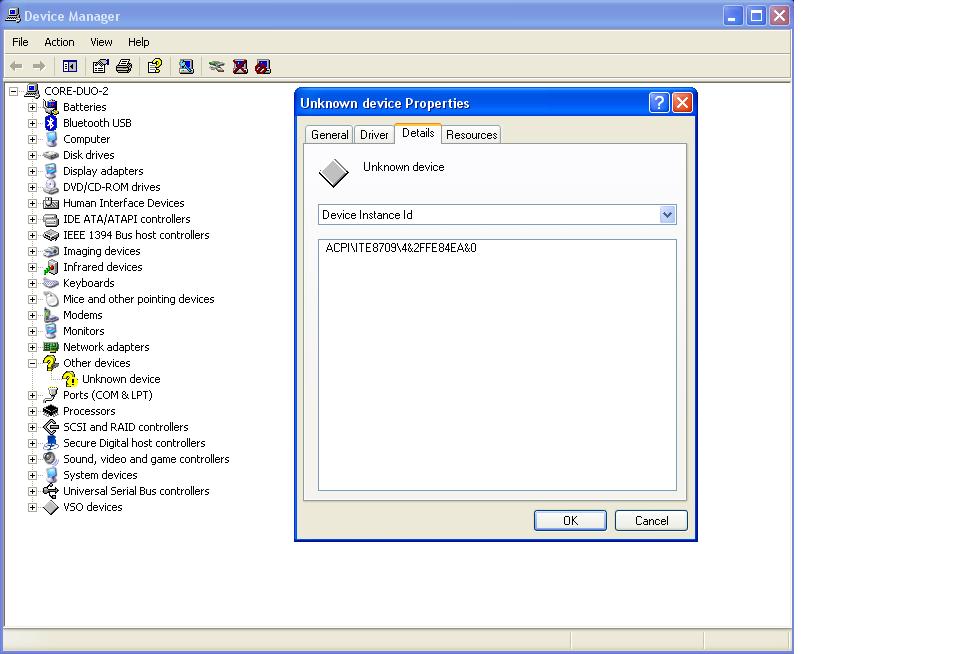Click the Infrared devices icon

[51, 267]
